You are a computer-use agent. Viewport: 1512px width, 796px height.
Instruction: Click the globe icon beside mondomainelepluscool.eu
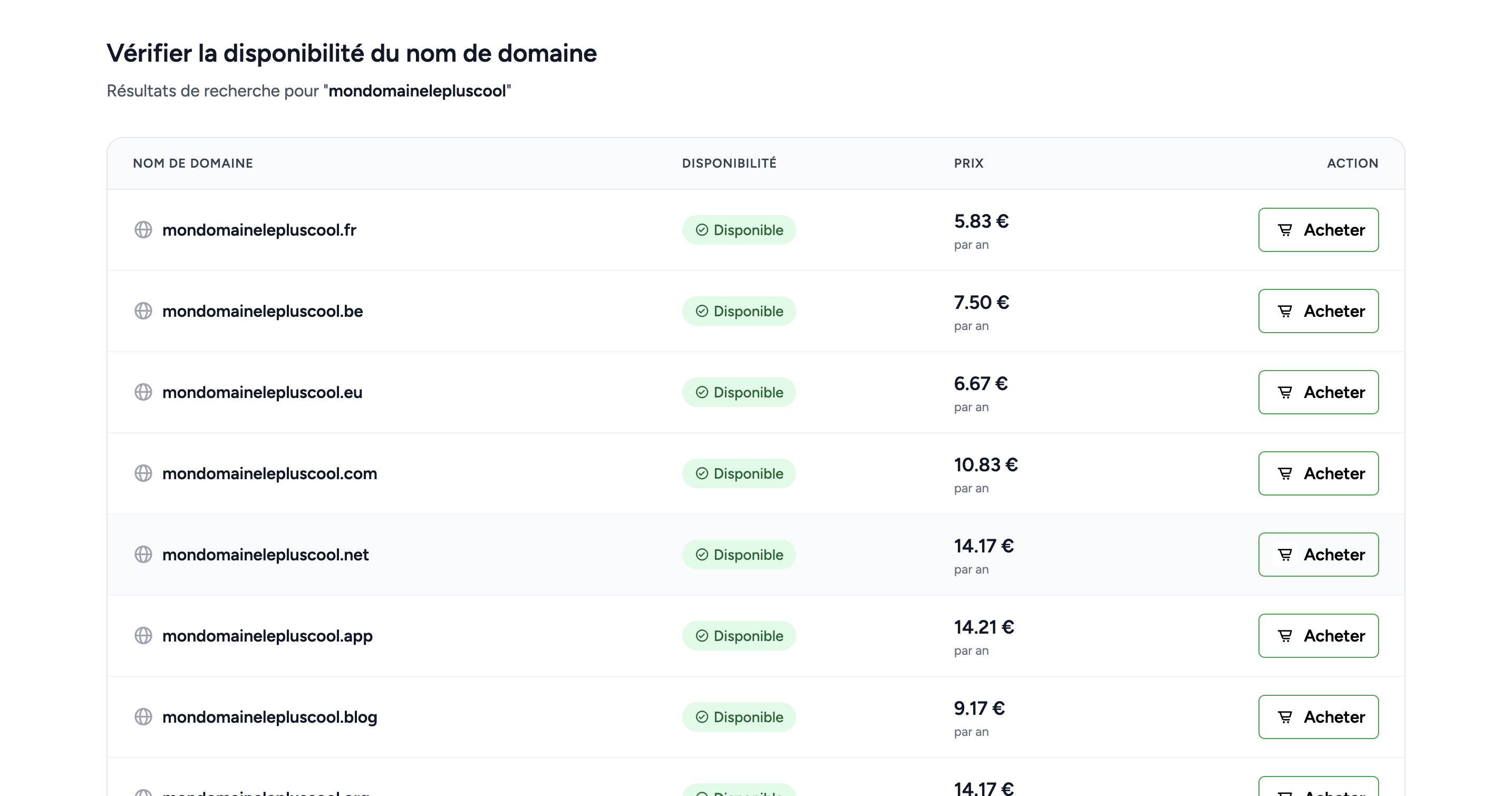(x=144, y=392)
